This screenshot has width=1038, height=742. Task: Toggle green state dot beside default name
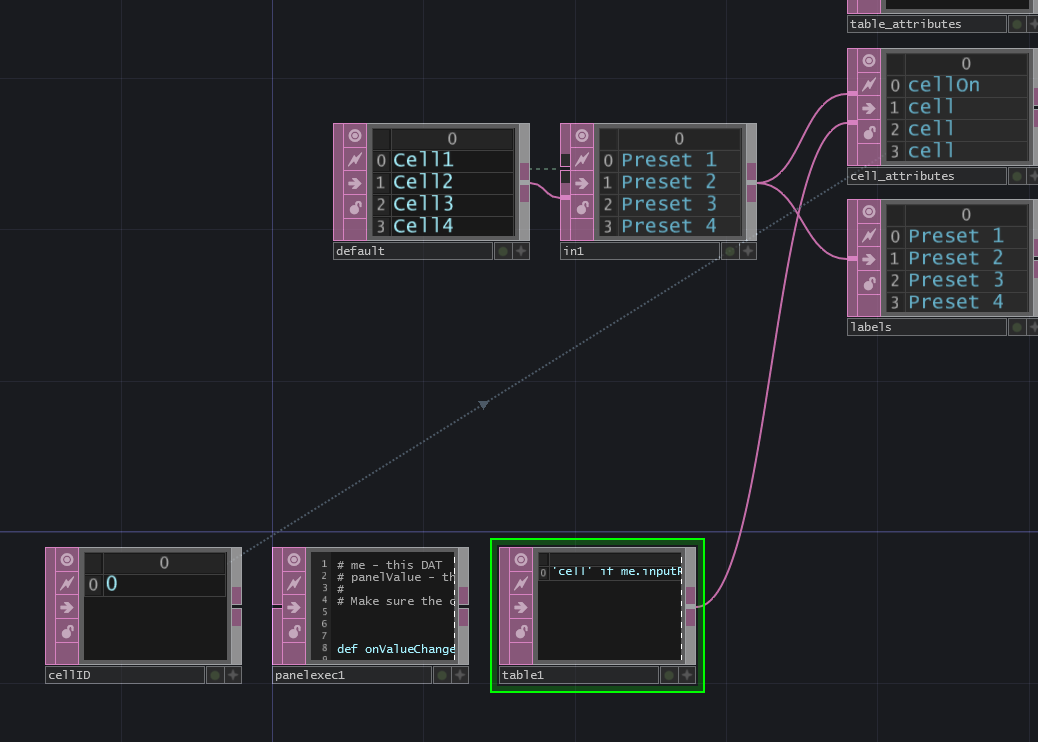pos(501,251)
